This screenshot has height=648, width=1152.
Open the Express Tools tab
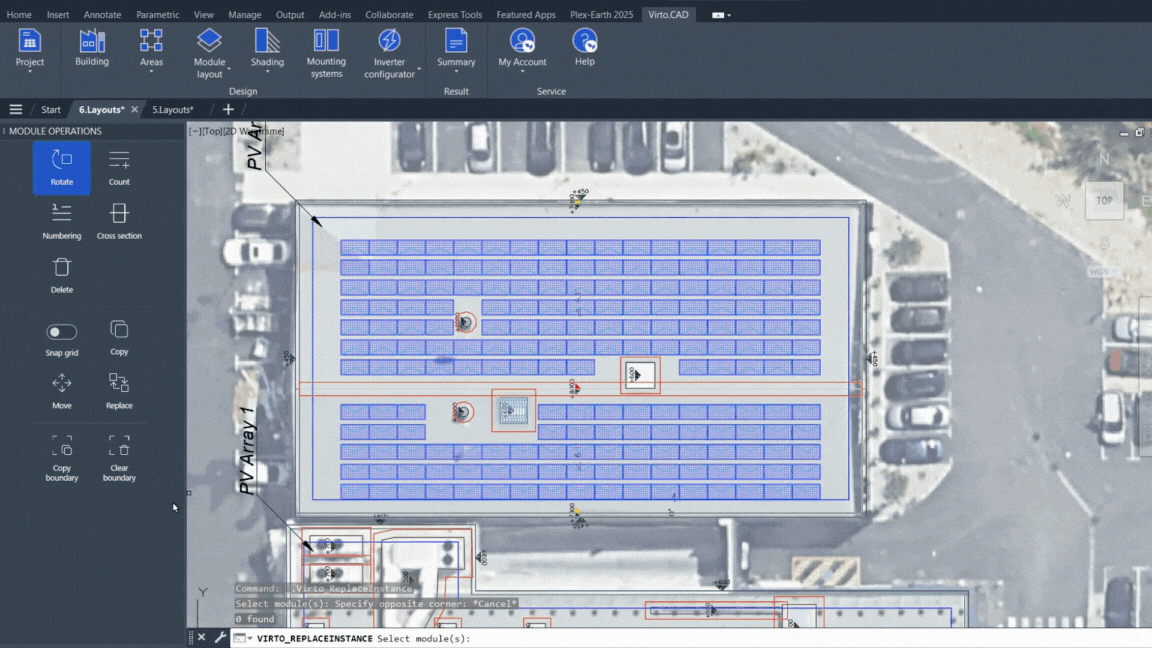[455, 15]
